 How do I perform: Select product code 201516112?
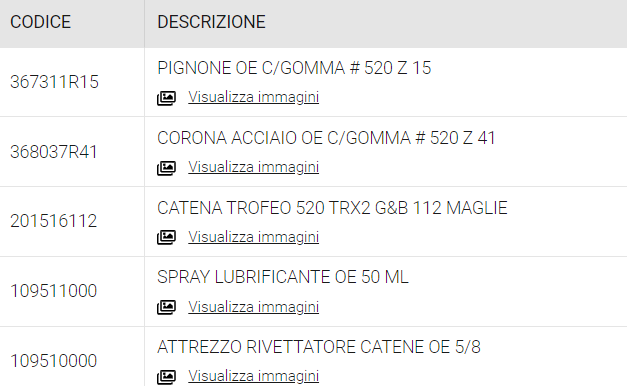[x=54, y=221]
